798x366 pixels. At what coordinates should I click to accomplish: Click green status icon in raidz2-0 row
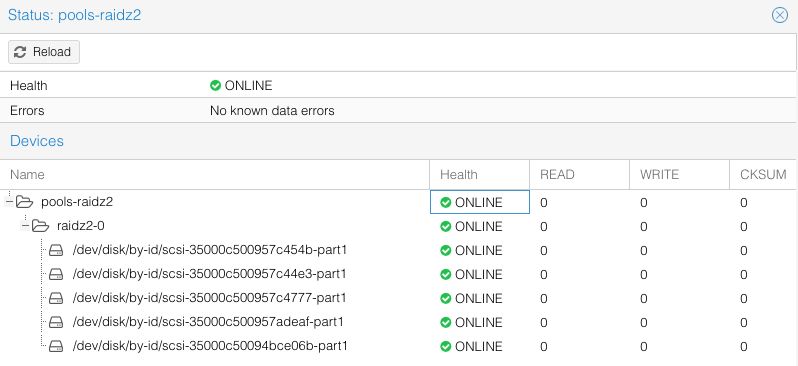pyautogui.click(x=446, y=227)
